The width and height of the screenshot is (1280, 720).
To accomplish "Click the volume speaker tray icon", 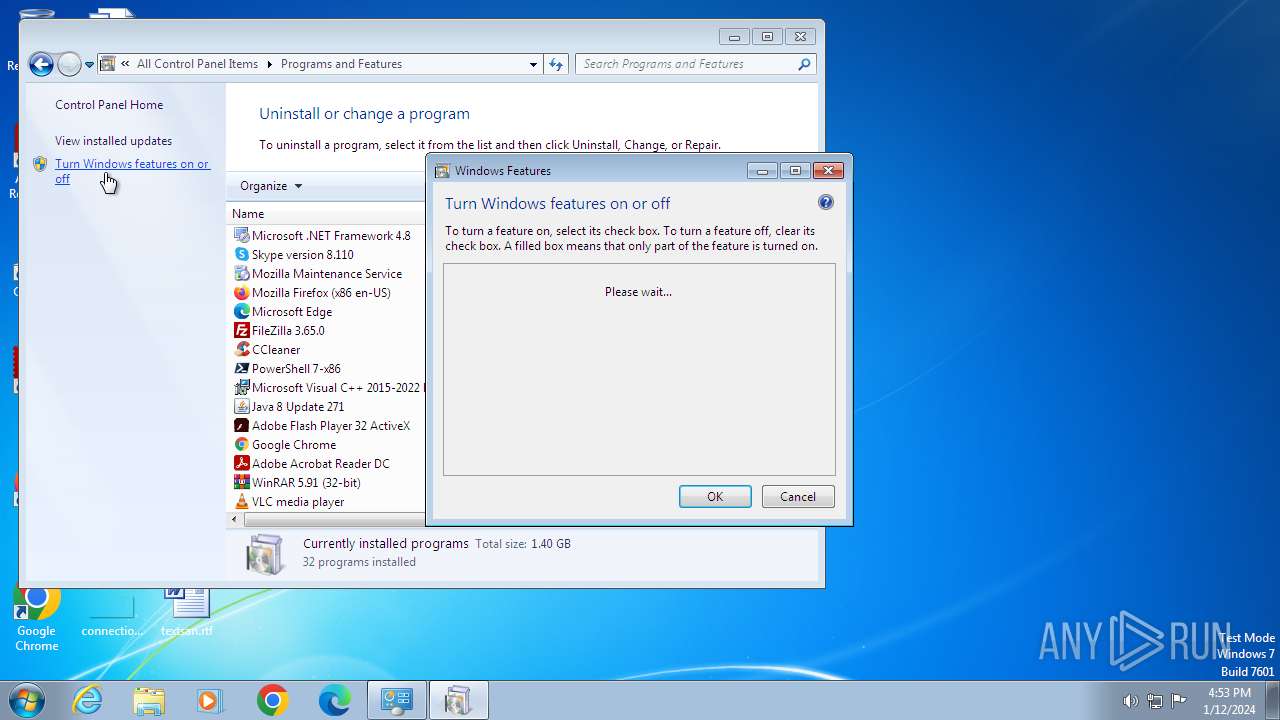I will [1130, 701].
